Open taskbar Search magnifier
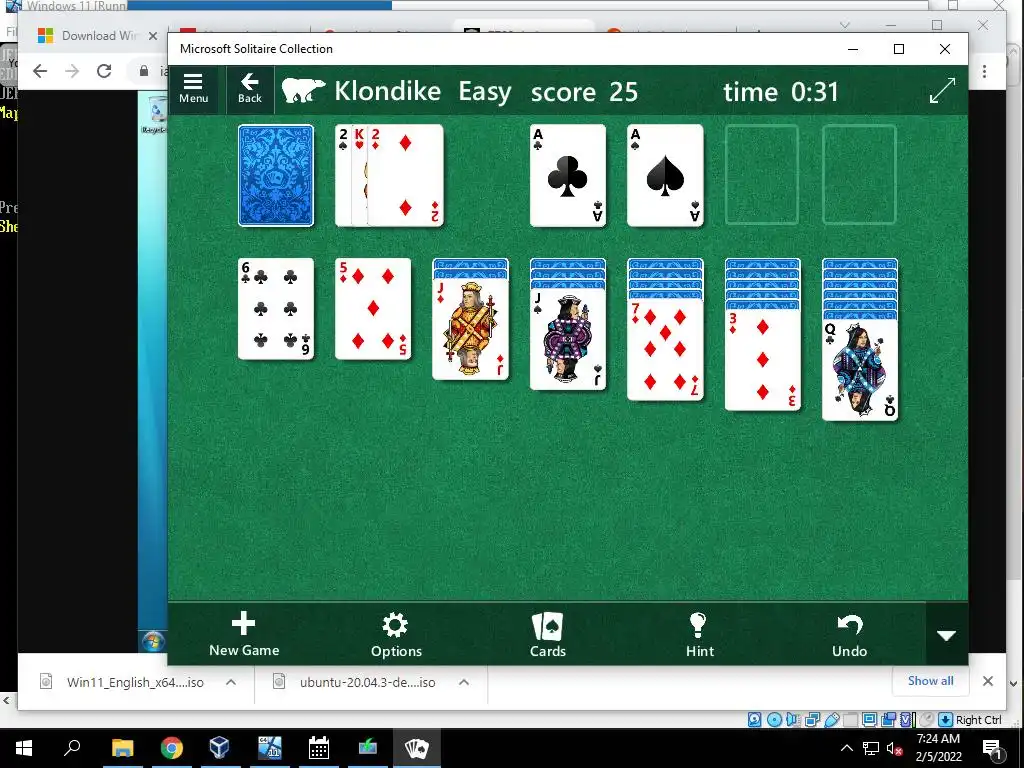 pyautogui.click(x=72, y=748)
